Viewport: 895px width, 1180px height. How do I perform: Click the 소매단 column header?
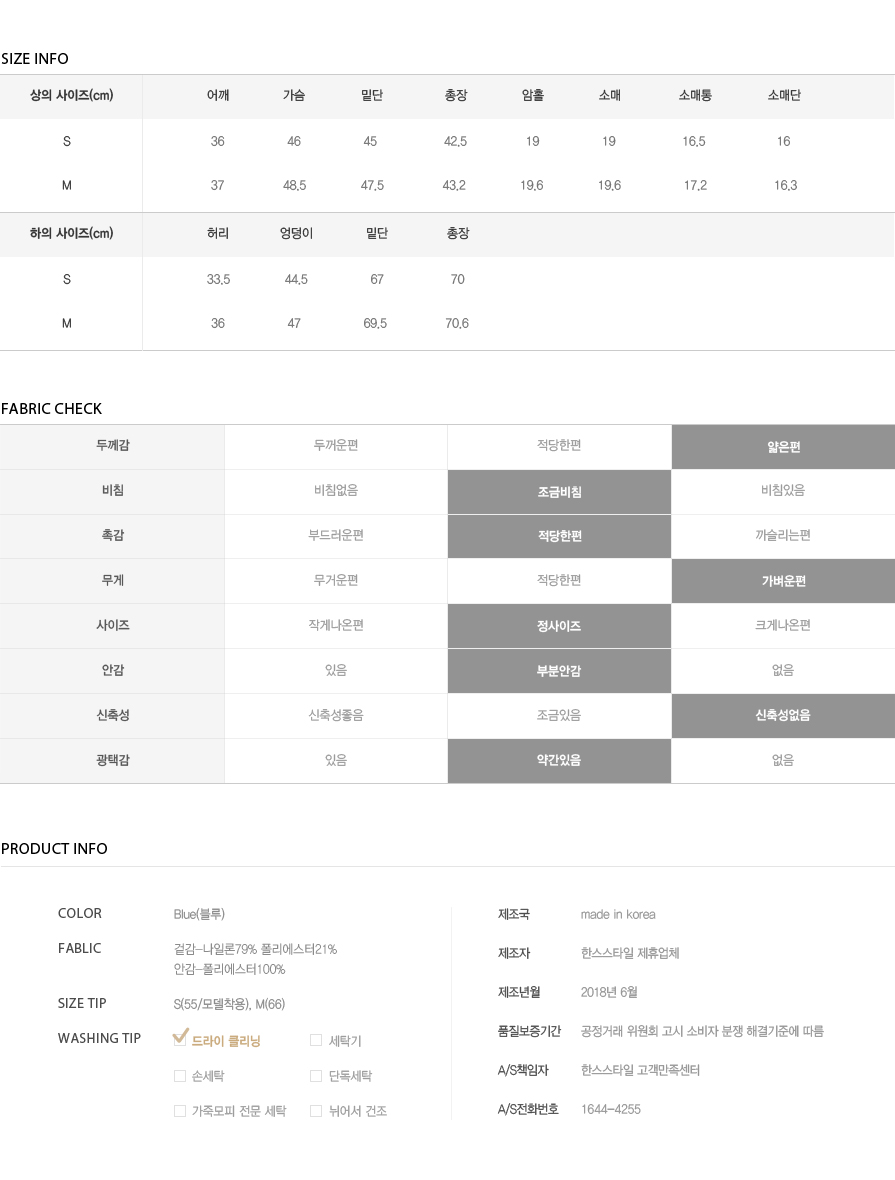click(784, 96)
